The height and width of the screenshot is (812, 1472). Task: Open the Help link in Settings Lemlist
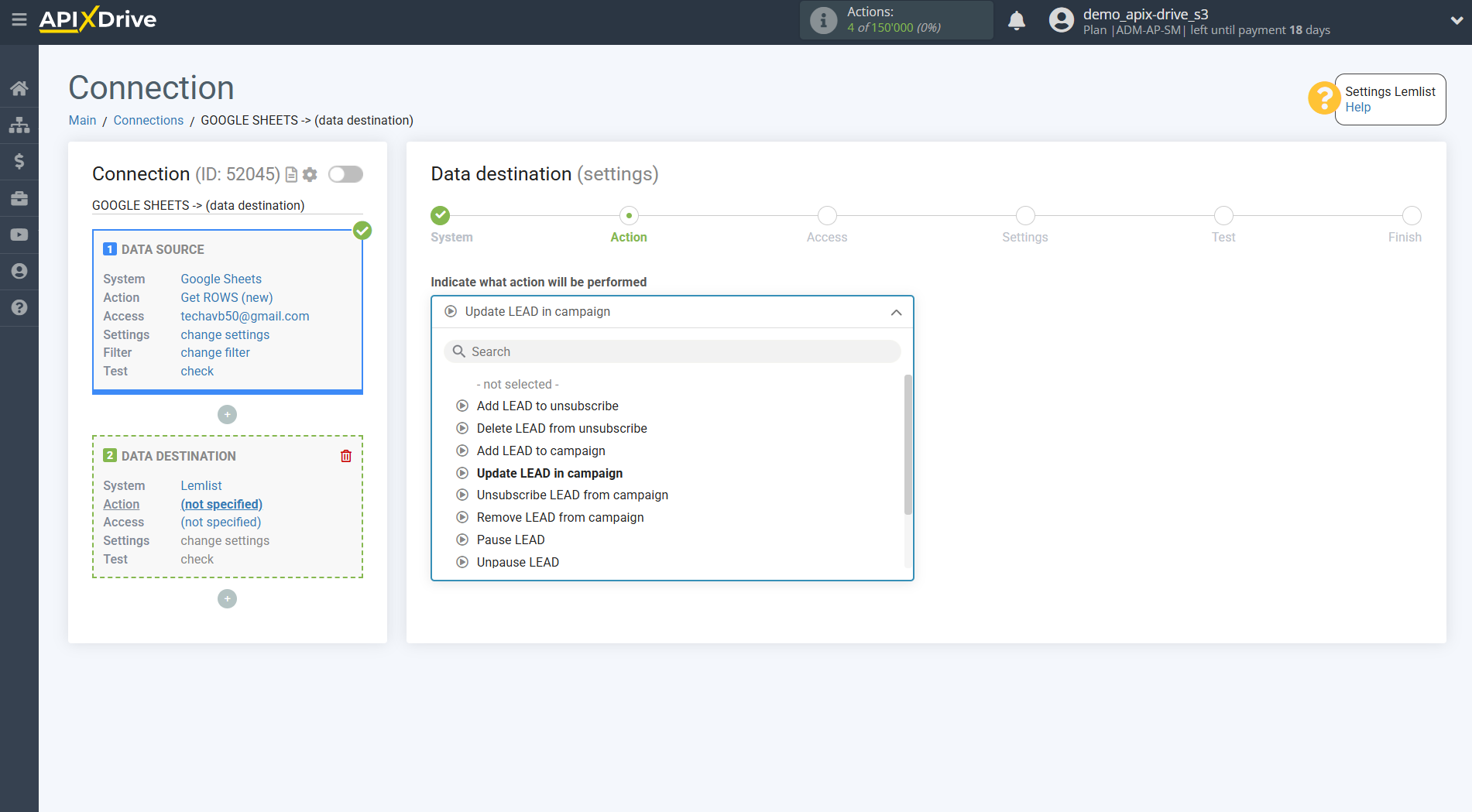click(x=1357, y=108)
